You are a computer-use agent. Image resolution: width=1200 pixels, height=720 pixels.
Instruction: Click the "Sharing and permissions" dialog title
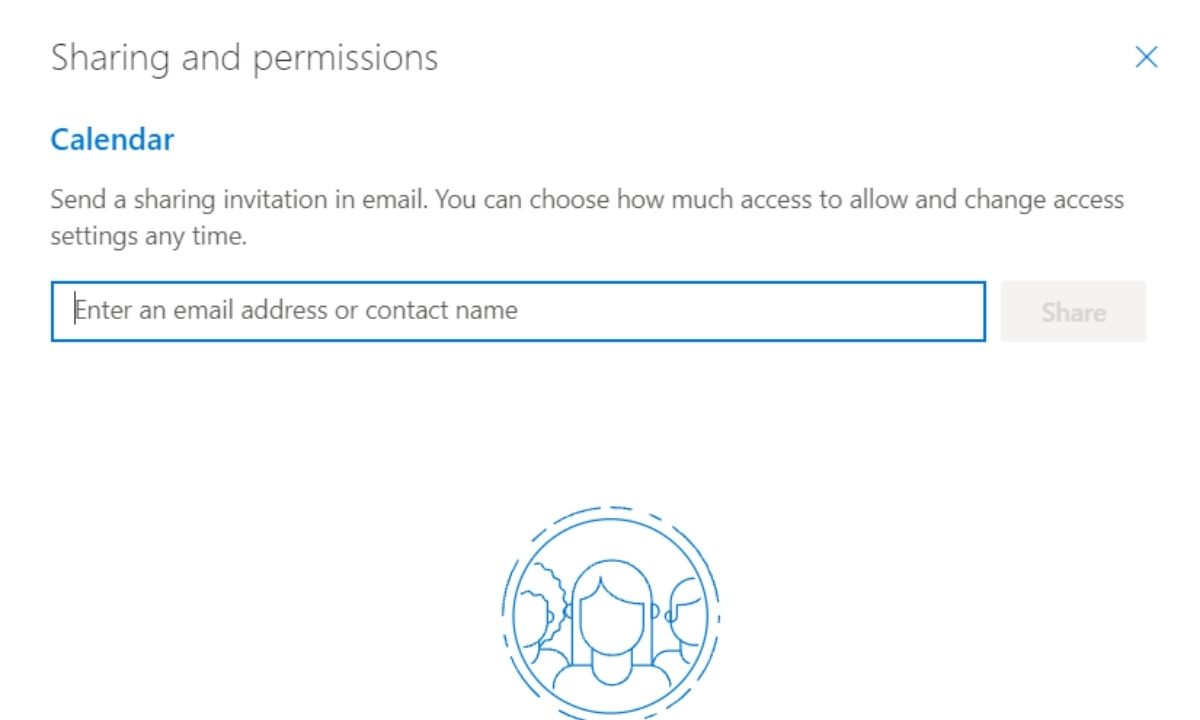(244, 58)
